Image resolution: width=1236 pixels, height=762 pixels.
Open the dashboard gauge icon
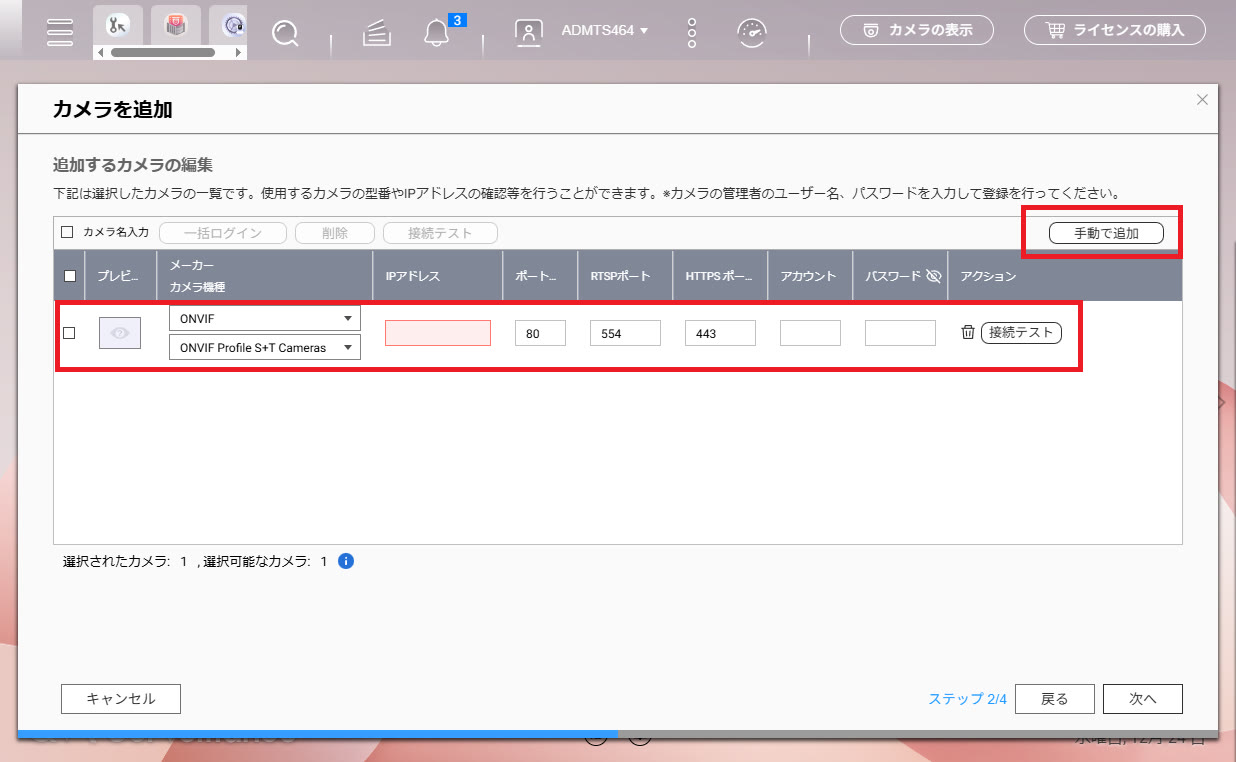coord(751,32)
